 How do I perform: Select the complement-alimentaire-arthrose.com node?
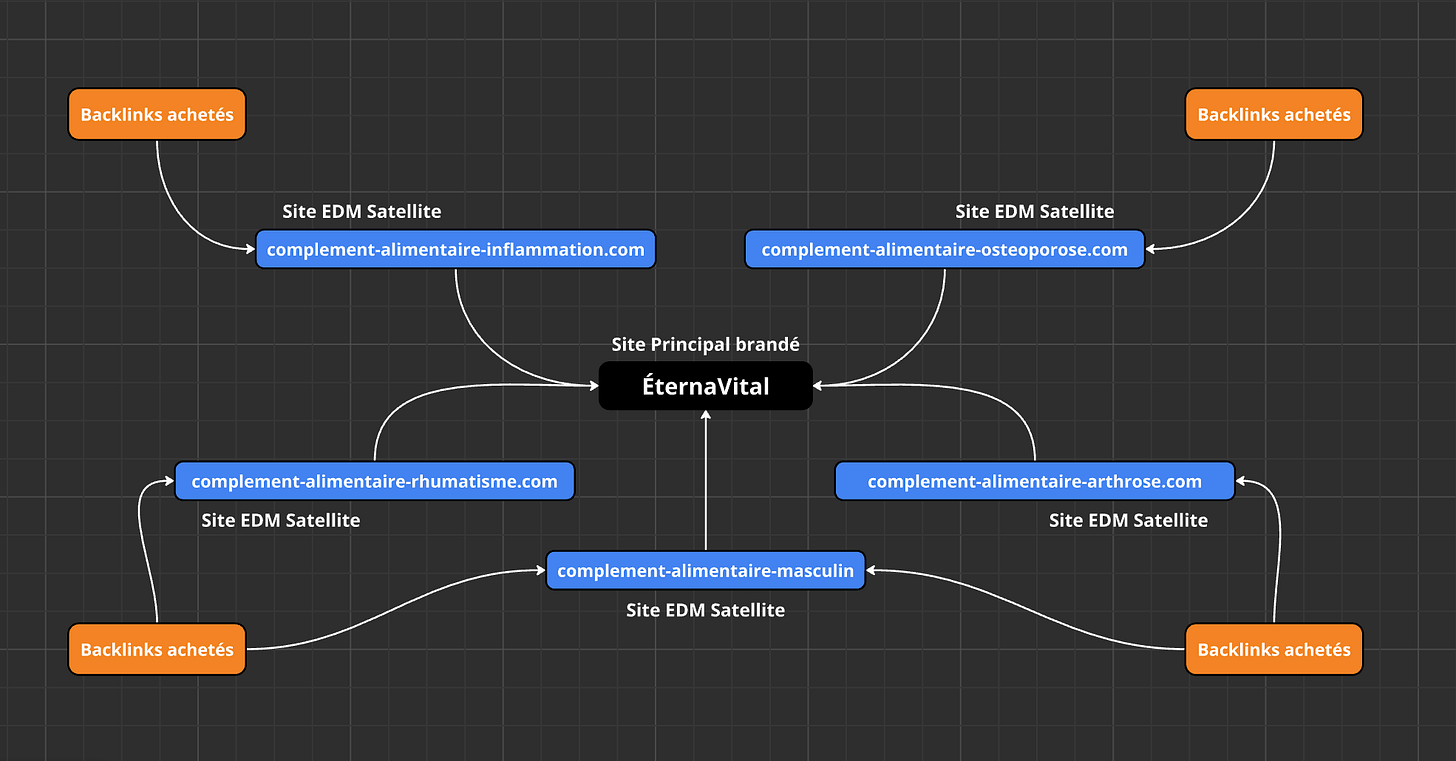(1035, 481)
